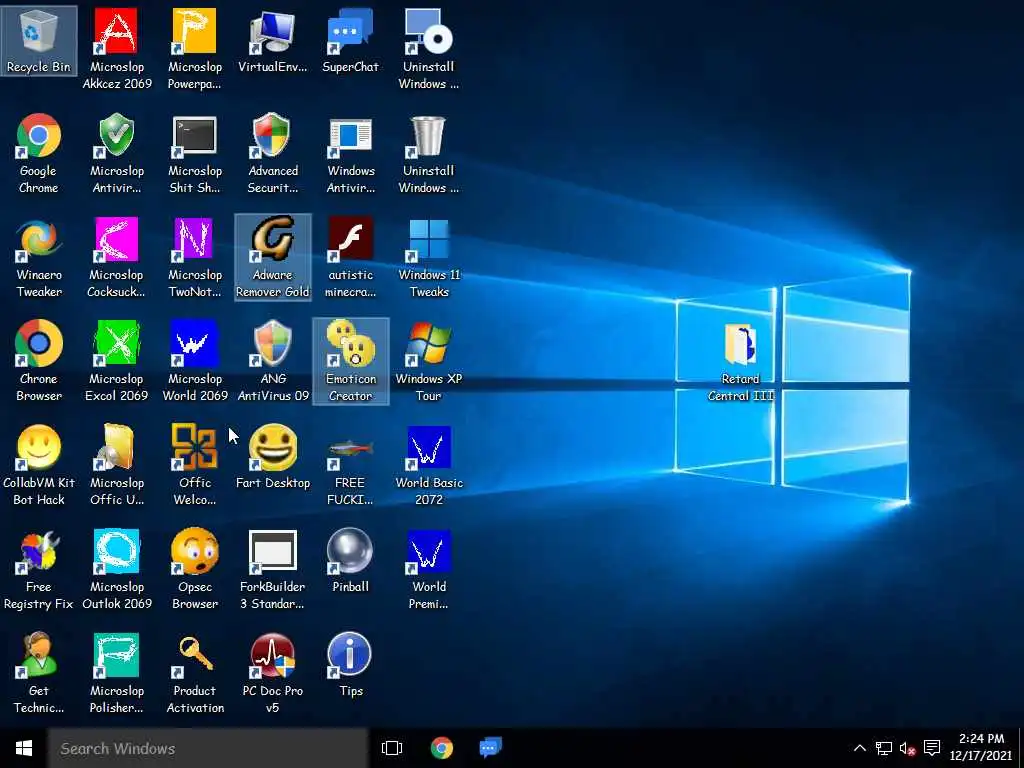Select the Chrone Browser desktop icon

39,361
